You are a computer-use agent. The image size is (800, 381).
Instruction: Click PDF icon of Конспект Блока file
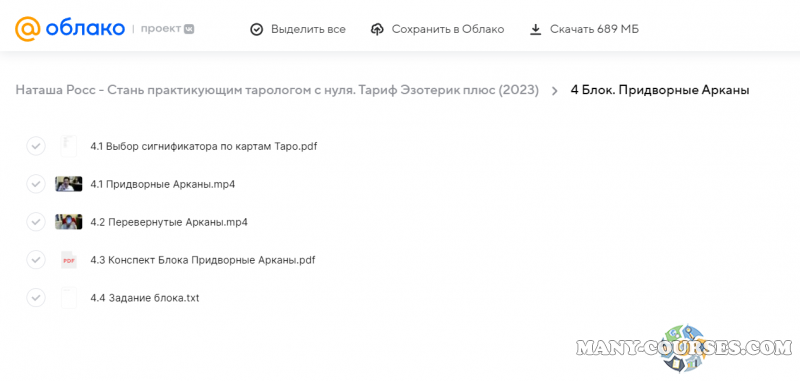68,260
